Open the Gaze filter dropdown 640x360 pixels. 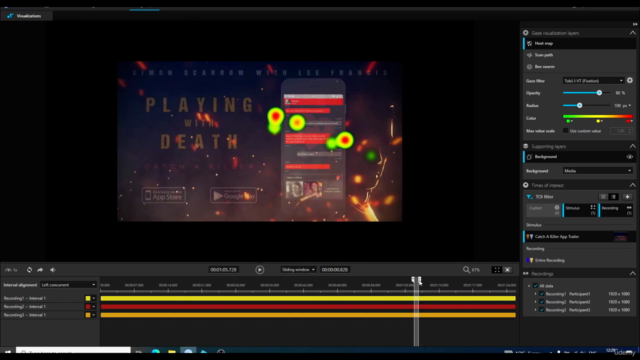click(x=593, y=81)
